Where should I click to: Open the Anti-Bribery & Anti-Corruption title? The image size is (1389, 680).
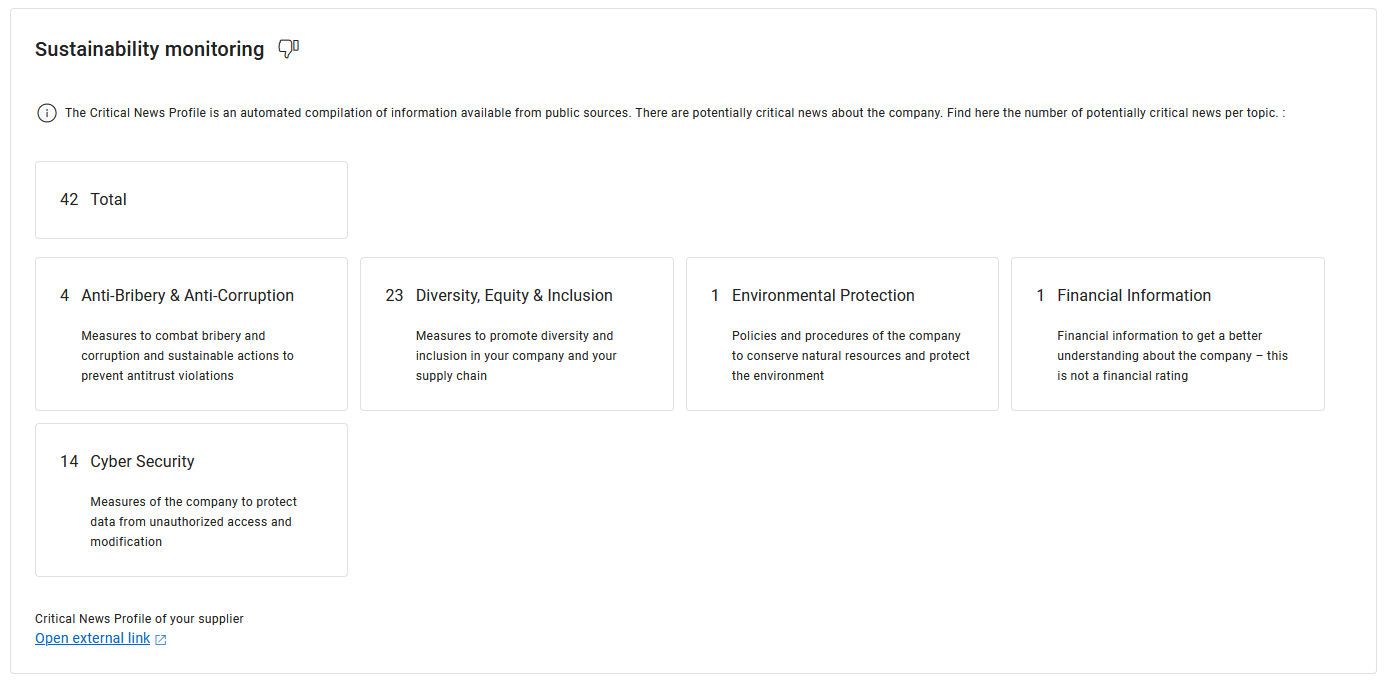(187, 296)
